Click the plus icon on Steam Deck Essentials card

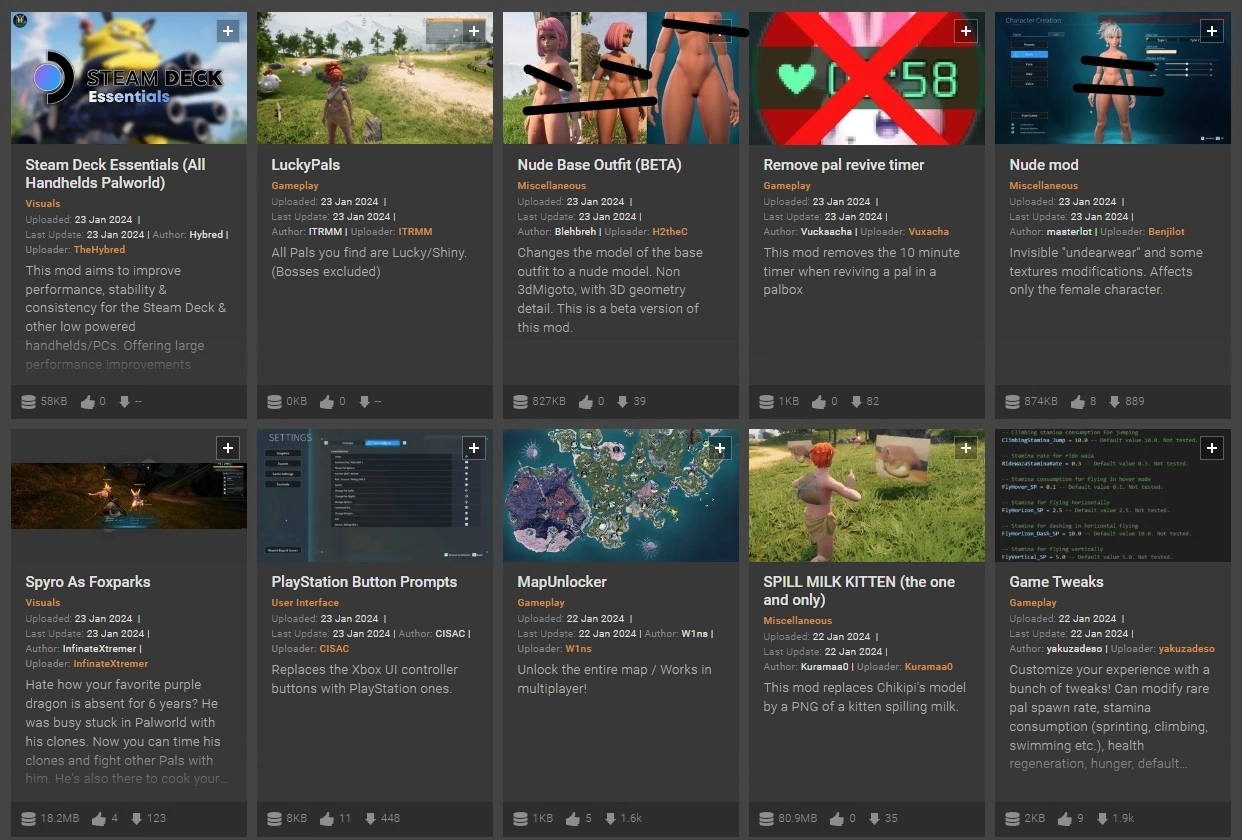pos(228,31)
